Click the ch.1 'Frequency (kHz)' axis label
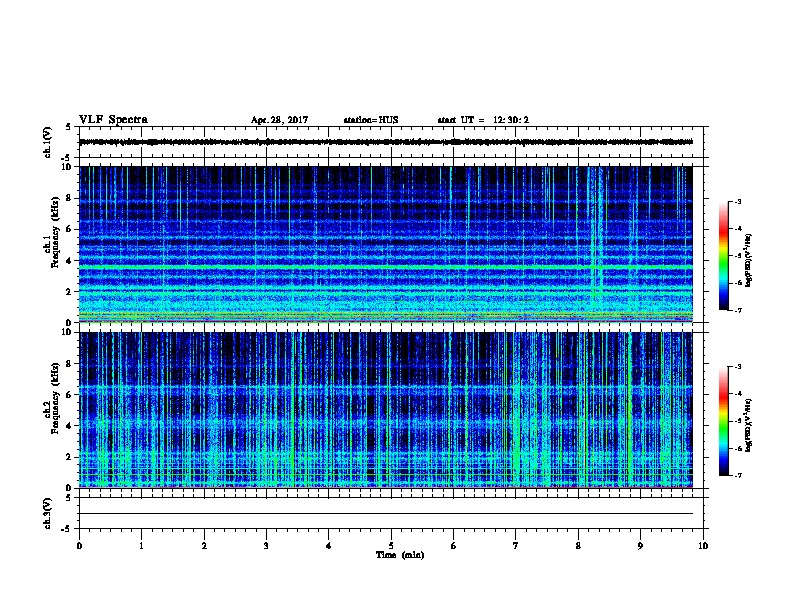 (x=55, y=233)
